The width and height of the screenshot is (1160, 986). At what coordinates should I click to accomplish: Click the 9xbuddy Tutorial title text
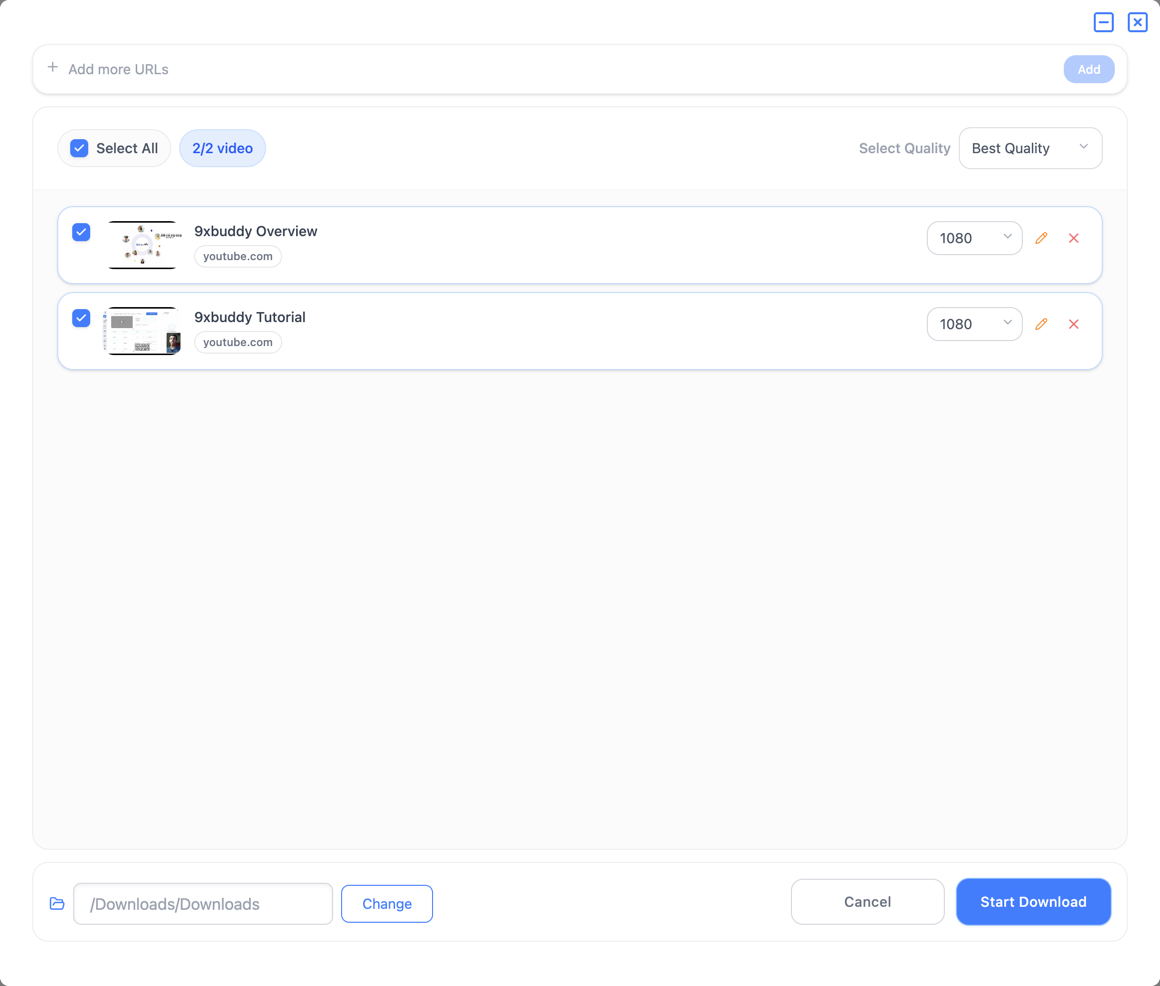tap(249, 317)
